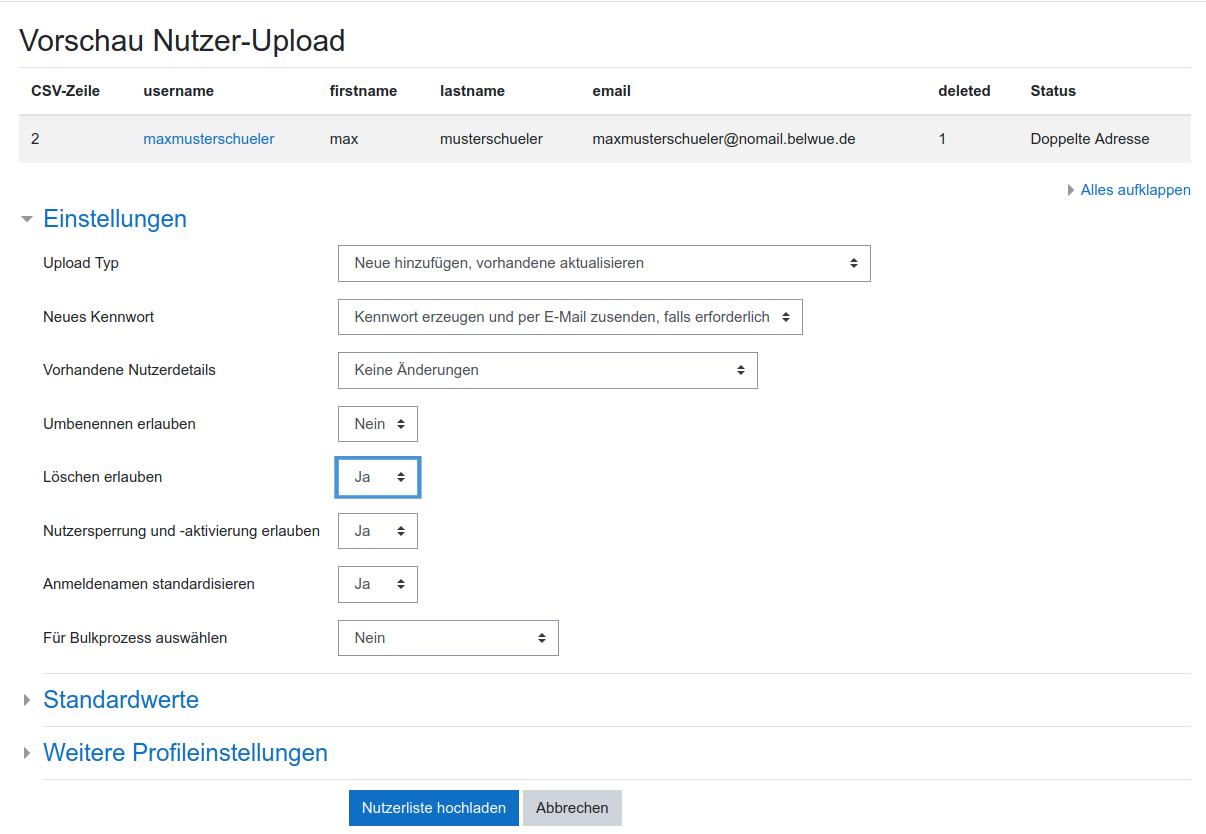The image size is (1206, 834).
Task: Click the down-arrow icon beside Einstellungen
Action: coord(27,219)
